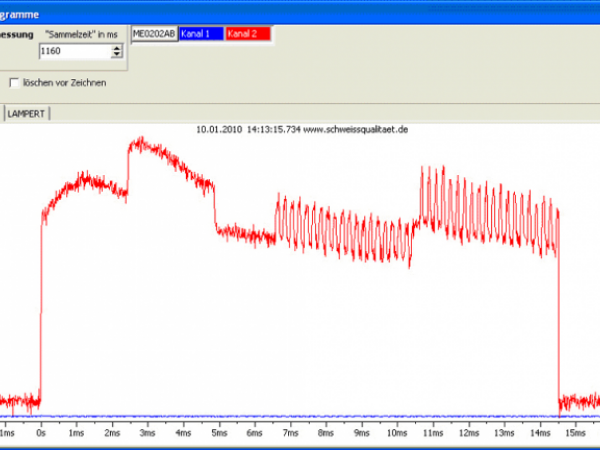This screenshot has height=450, width=600.
Task: Click the 3ms label on time axis
Action: click(147, 434)
